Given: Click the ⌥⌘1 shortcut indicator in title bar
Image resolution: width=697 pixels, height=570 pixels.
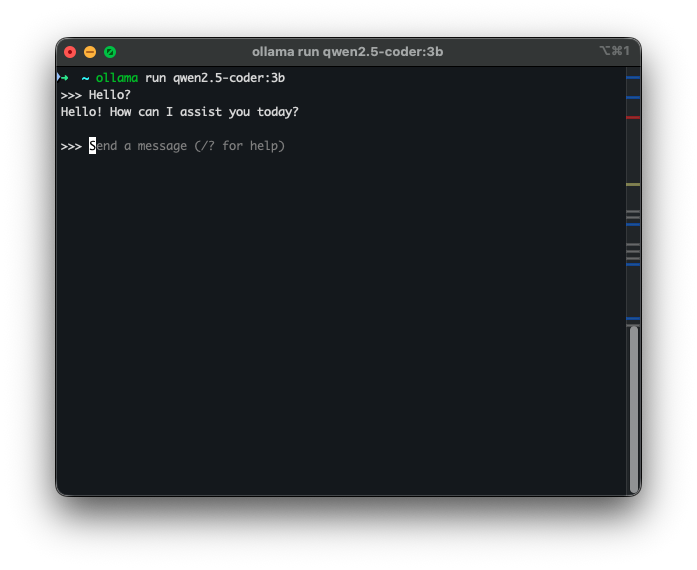Looking at the screenshot, I should coord(614,51).
